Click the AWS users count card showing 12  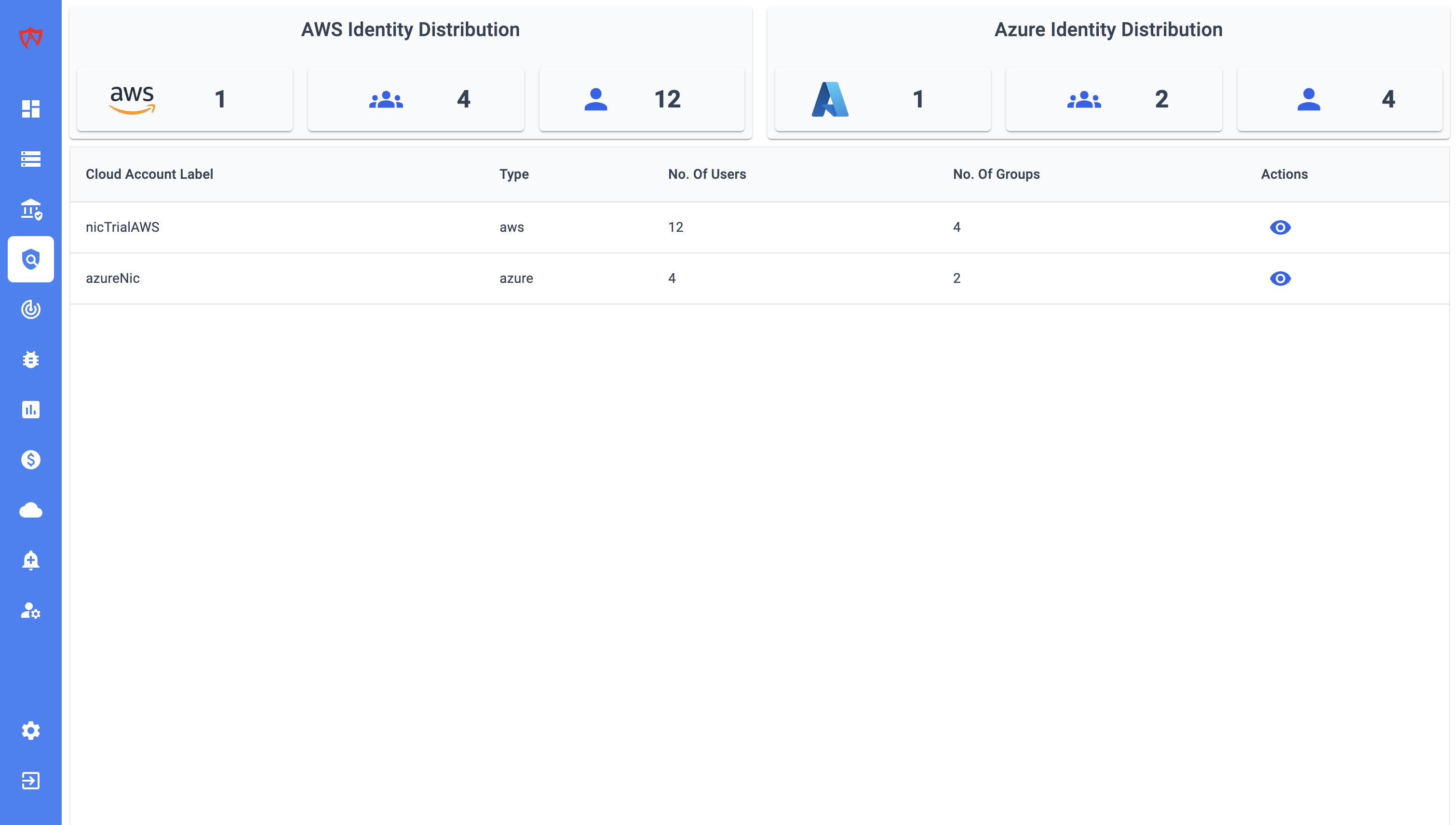(x=642, y=99)
